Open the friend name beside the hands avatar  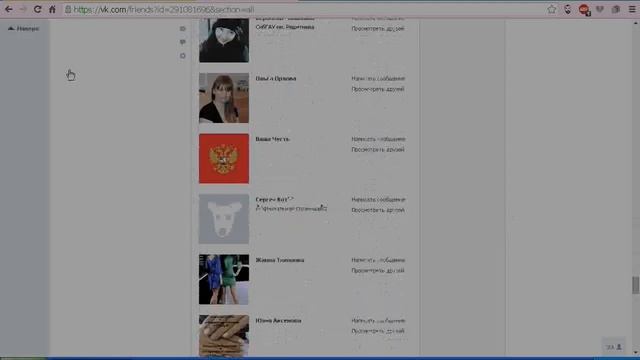pyautogui.click(x=278, y=321)
